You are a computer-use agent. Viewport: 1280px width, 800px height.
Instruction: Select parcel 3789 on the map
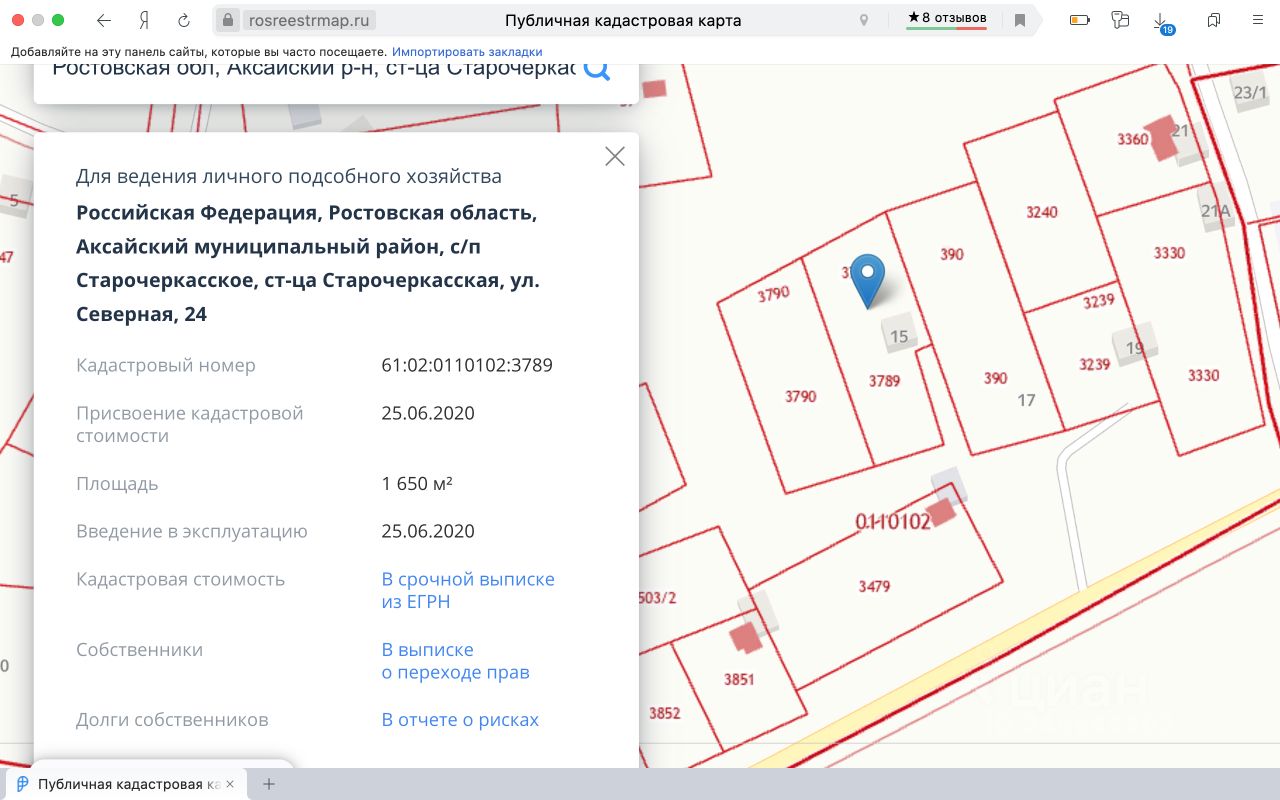884,381
